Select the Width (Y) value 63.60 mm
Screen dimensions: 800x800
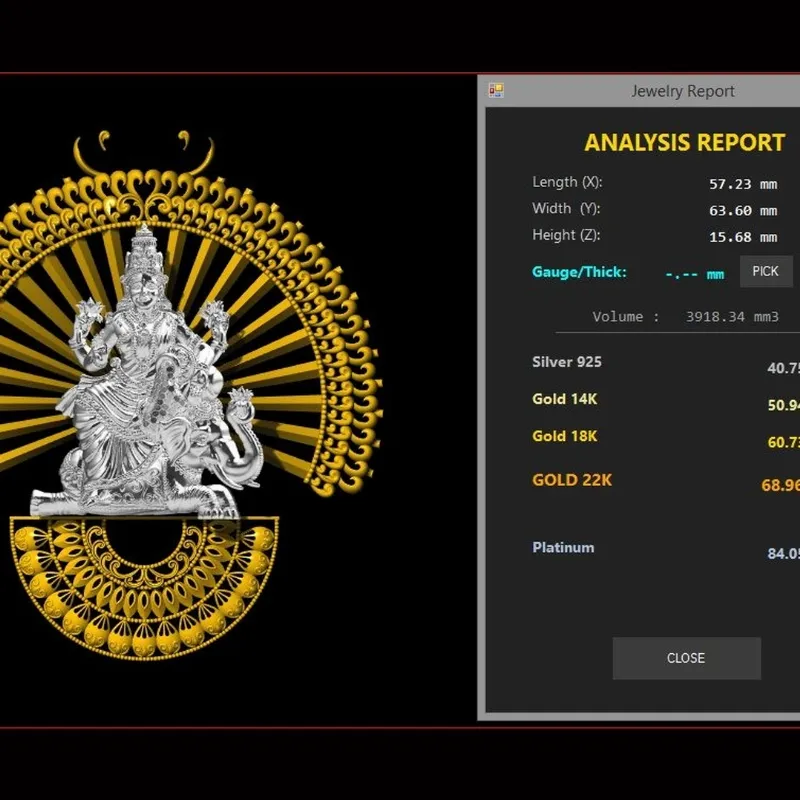[x=743, y=211]
